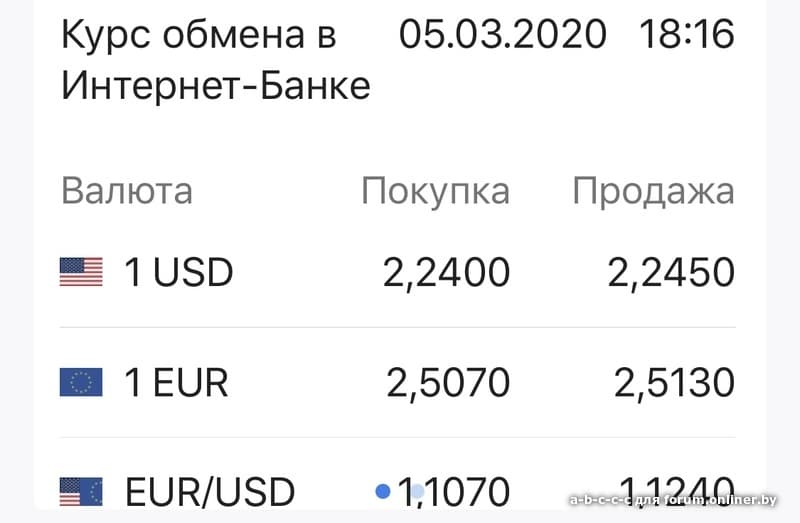This screenshot has width=800, height=523.
Task: Click the USD sell rate 2,2450
Action: [x=671, y=272]
